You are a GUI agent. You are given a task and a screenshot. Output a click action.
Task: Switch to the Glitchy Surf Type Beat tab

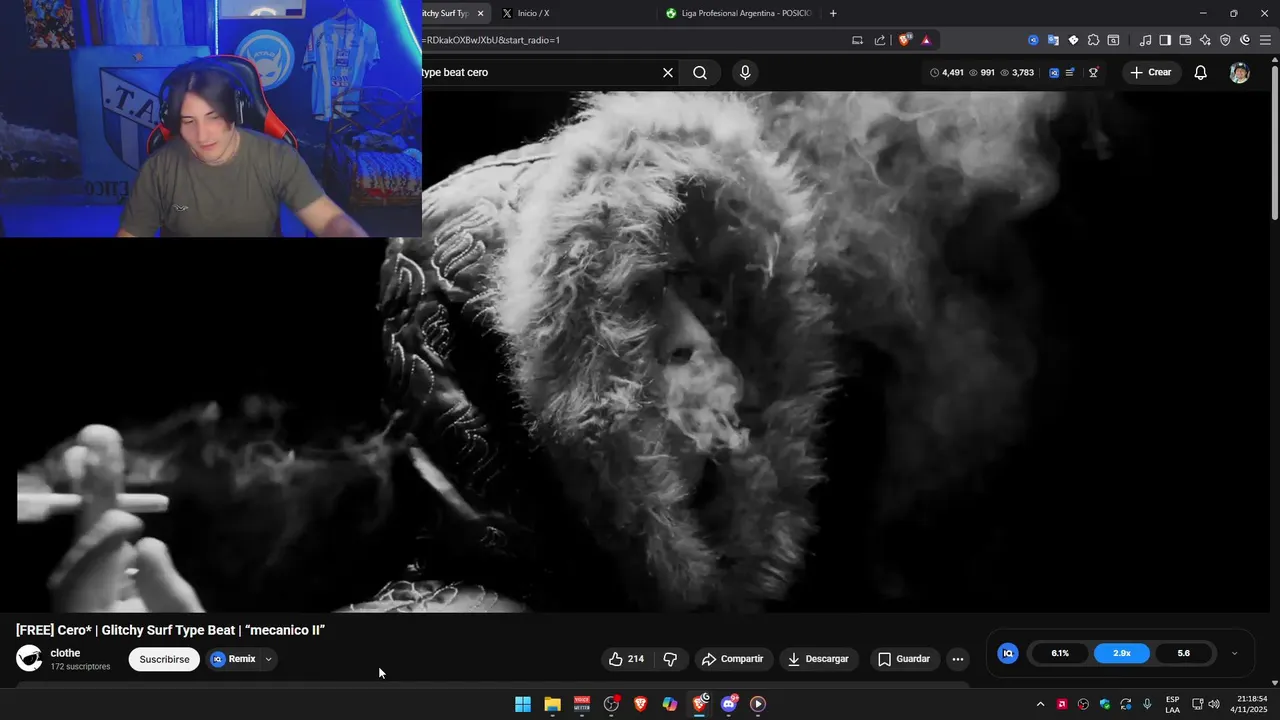447,13
